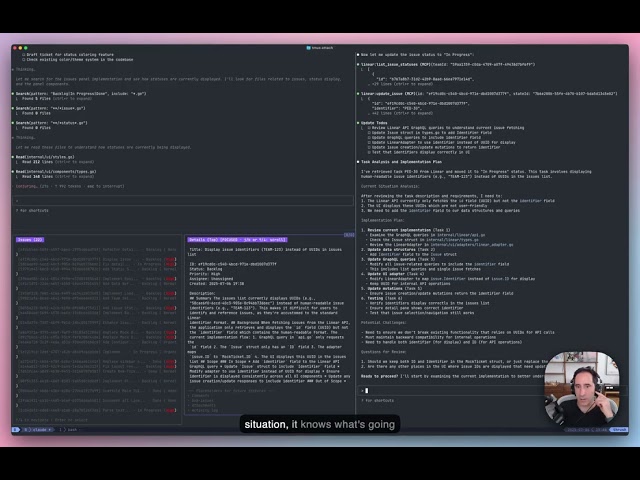
Task: Click bullet beside Search **/*status*.go call
Action: coord(13,122)
